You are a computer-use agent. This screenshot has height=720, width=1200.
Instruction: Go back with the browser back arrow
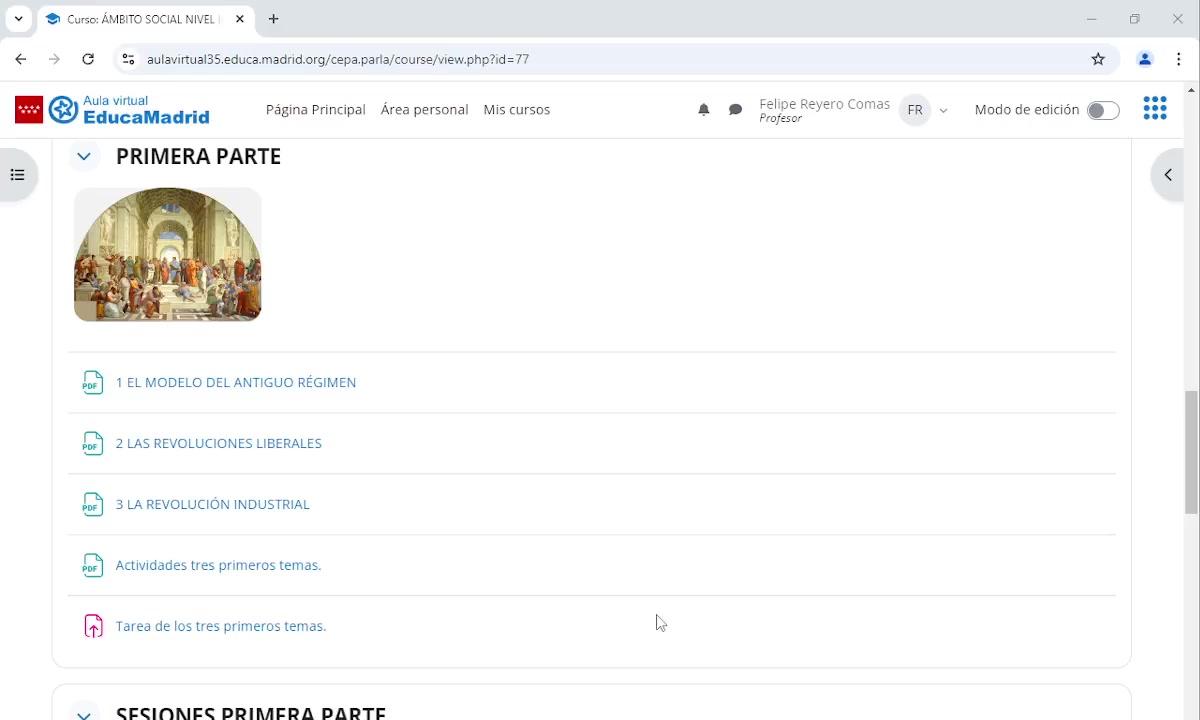(x=21, y=59)
